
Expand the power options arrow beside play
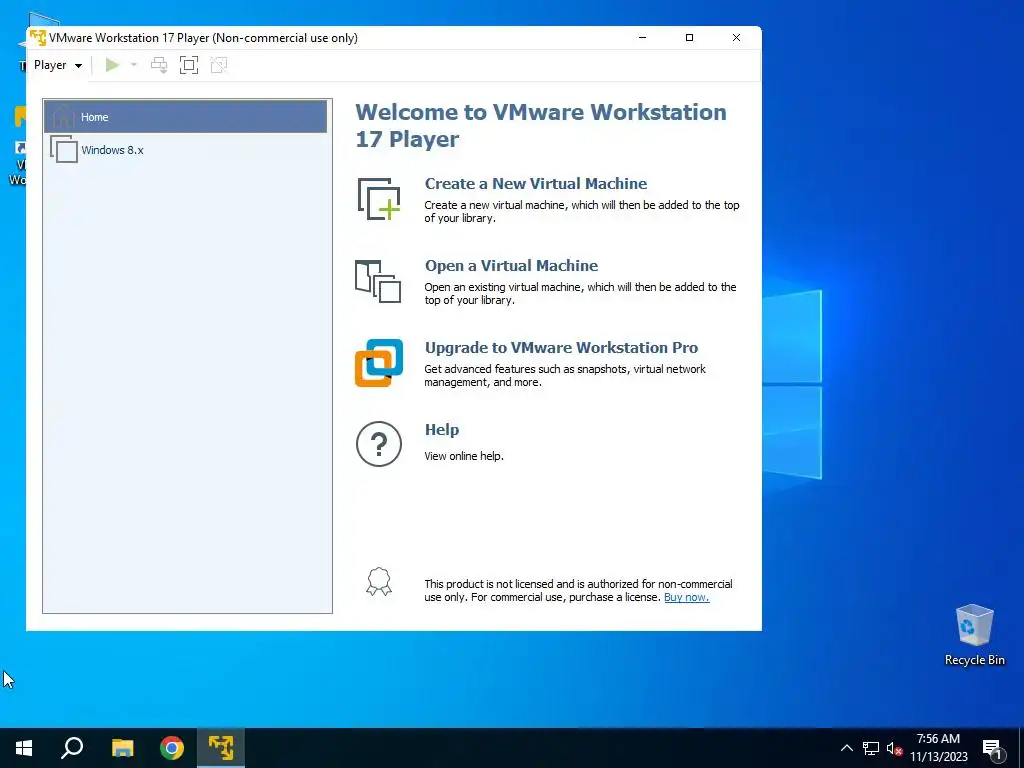[x=134, y=65]
